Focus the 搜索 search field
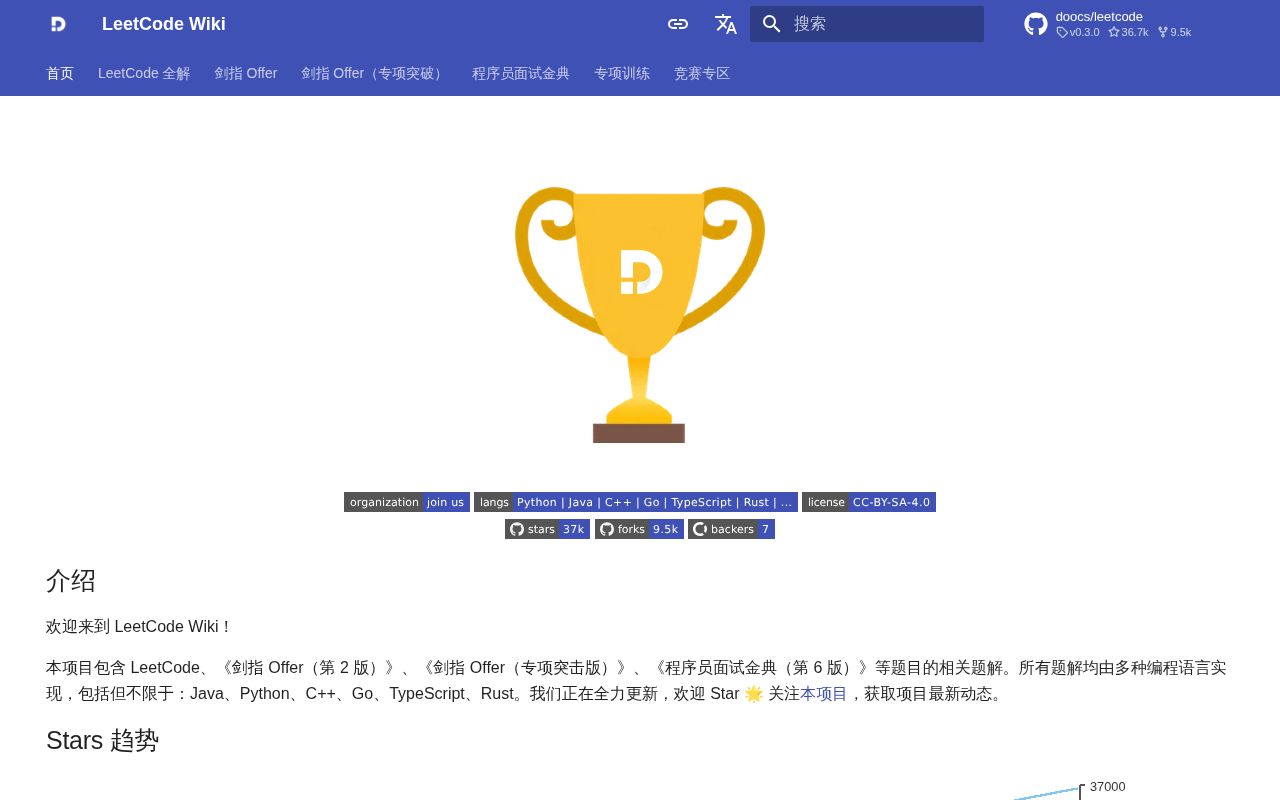 click(867, 24)
